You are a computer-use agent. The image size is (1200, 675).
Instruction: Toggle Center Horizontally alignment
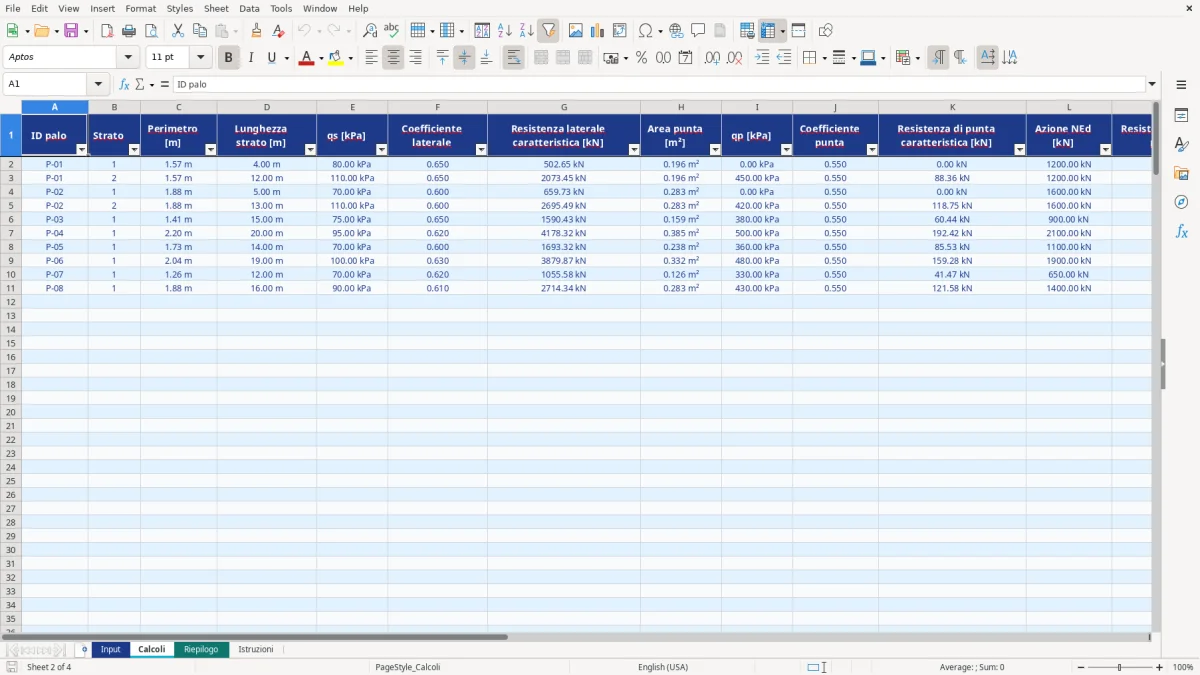coord(393,58)
